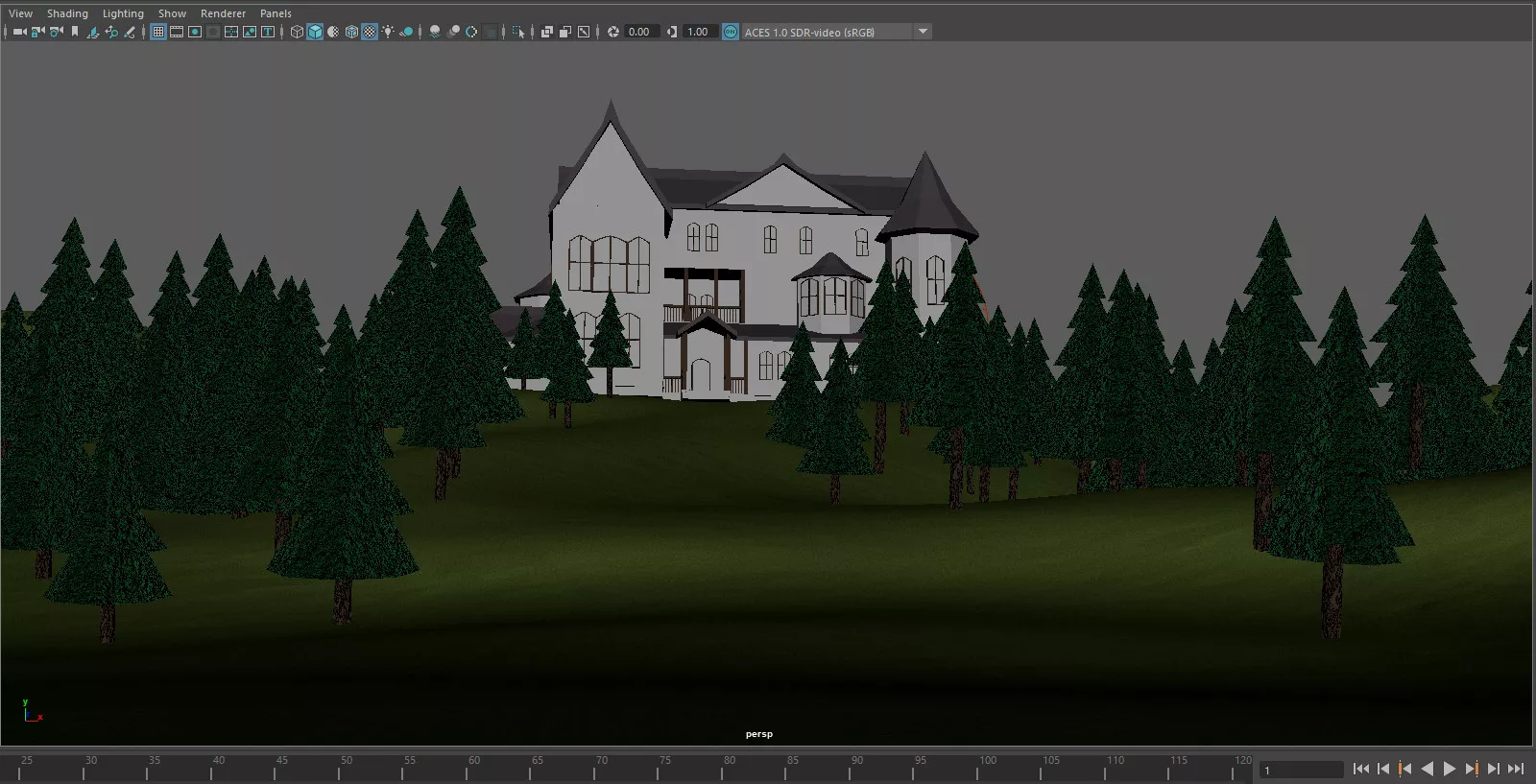Jump to the start of playback range
The height and width of the screenshot is (784, 1536).
pyautogui.click(x=1361, y=769)
